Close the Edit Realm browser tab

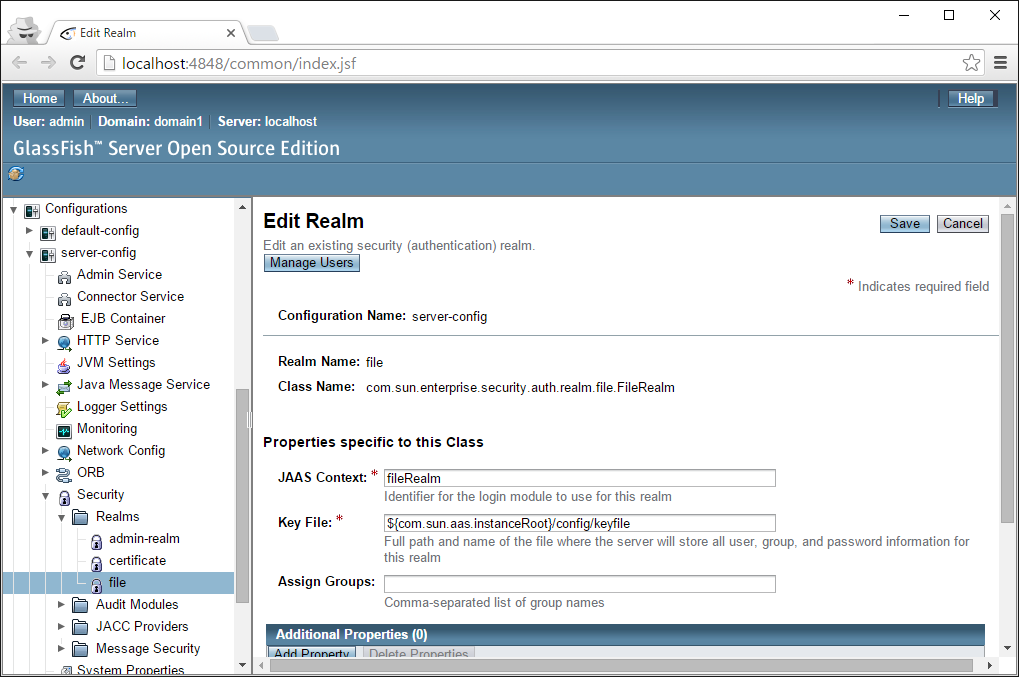(x=231, y=32)
